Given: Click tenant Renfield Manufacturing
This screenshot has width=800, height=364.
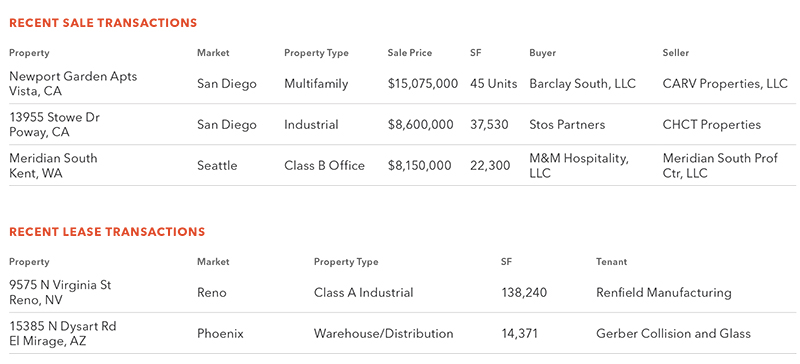Looking at the screenshot, I should coord(664,293).
